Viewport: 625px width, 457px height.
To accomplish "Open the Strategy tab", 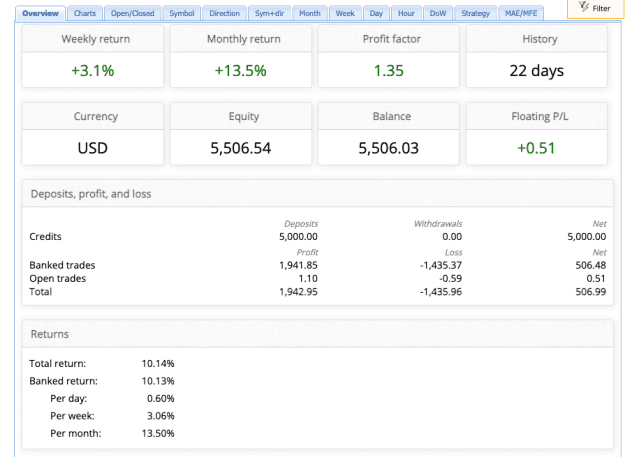I will (x=476, y=14).
